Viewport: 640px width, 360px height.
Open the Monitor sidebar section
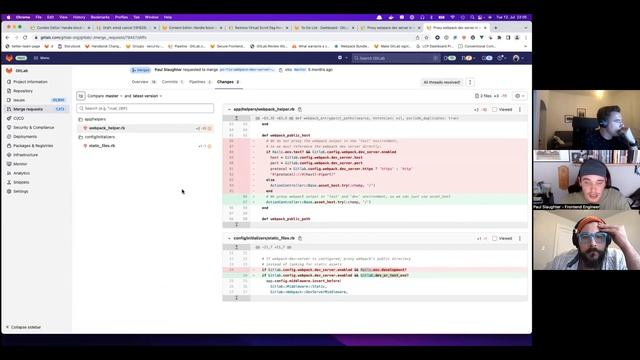pyautogui.click(x=20, y=164)
